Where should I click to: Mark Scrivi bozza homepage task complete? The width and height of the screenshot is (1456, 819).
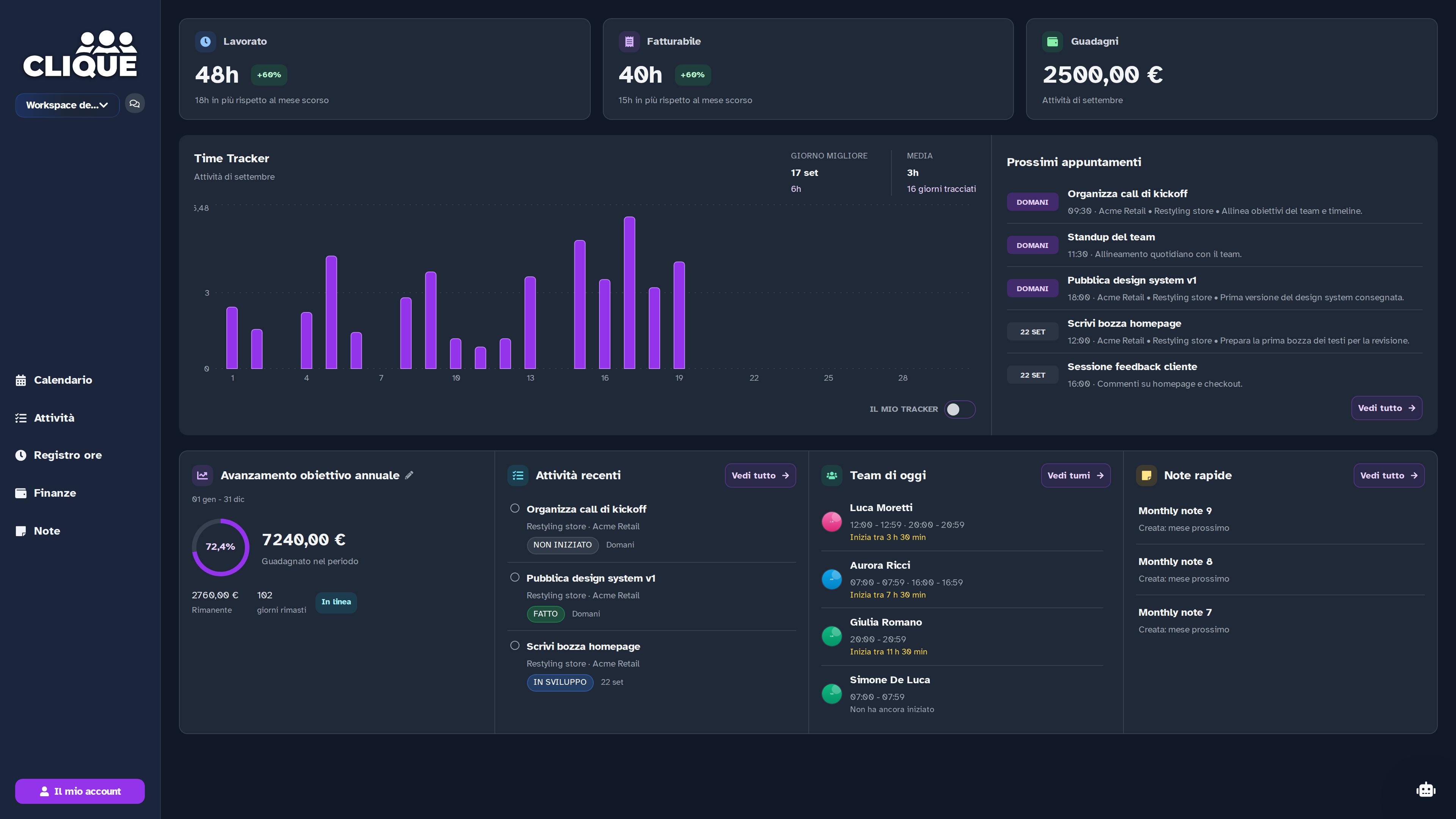pyautogui.click(x=515, y=645)
